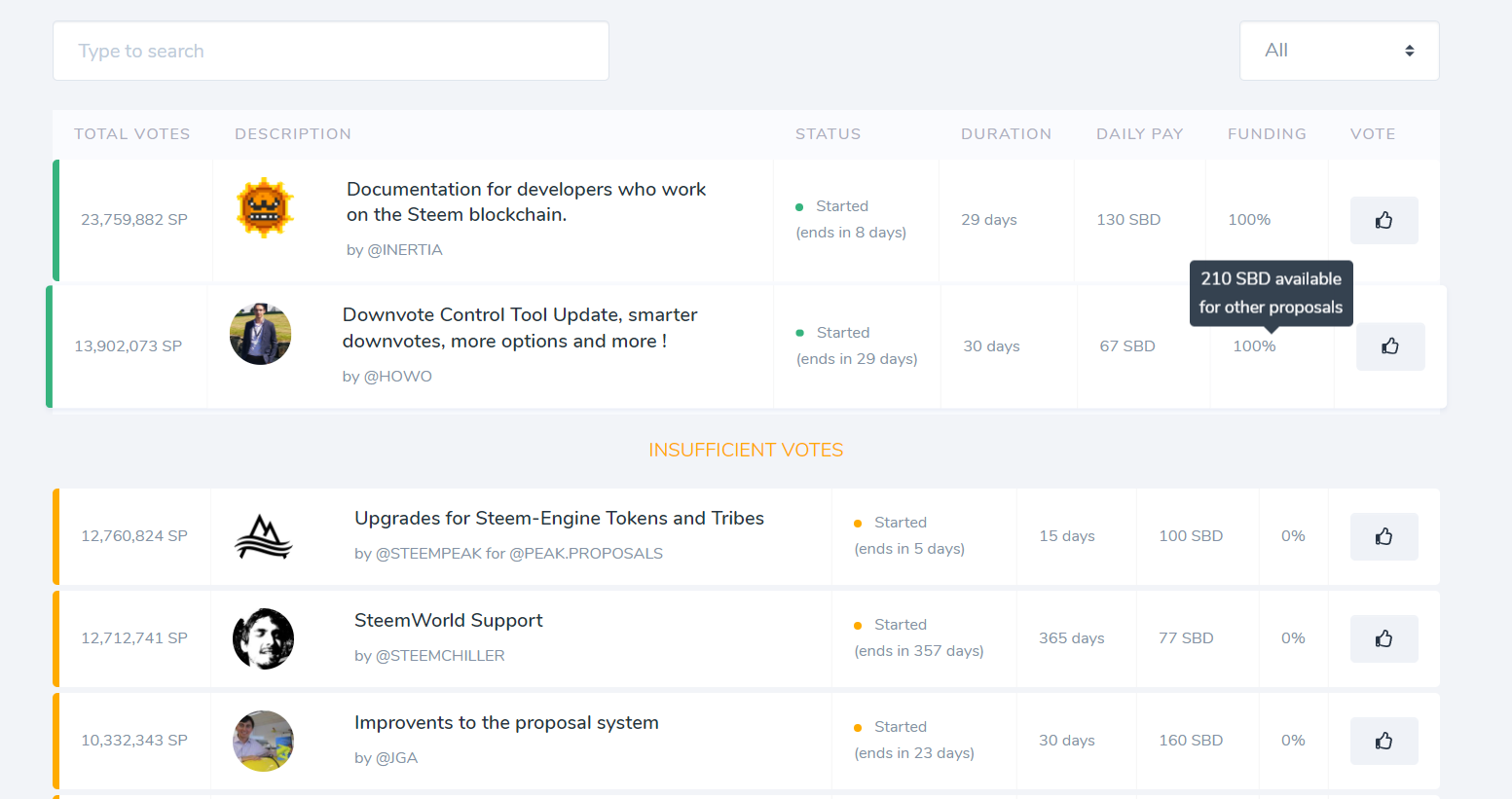Open @HOWO's profile avatar
1512x799 pixels.
260,334
